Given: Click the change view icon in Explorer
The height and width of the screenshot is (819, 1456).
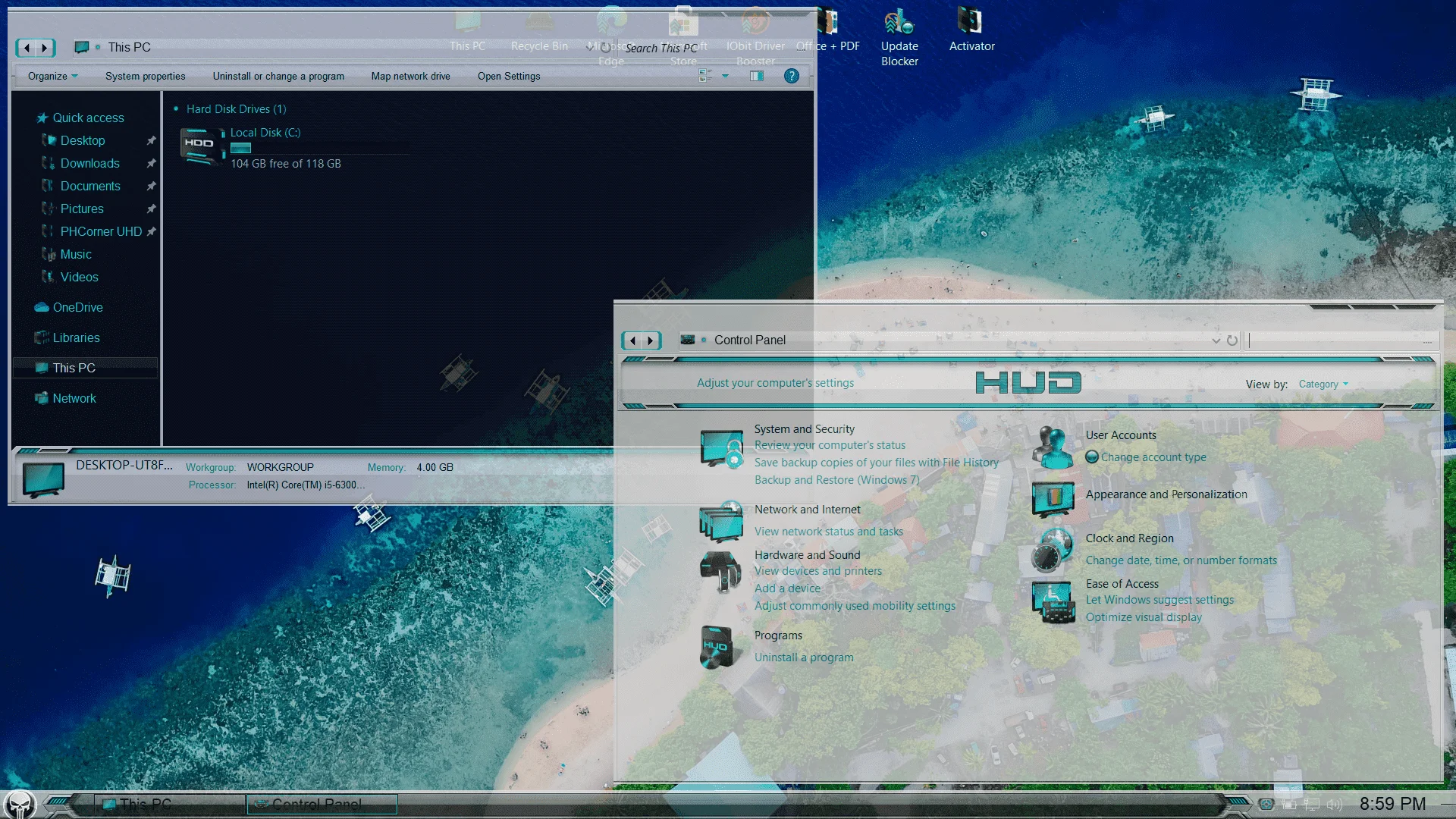Looking at the screenshot, I should [705, 76].
